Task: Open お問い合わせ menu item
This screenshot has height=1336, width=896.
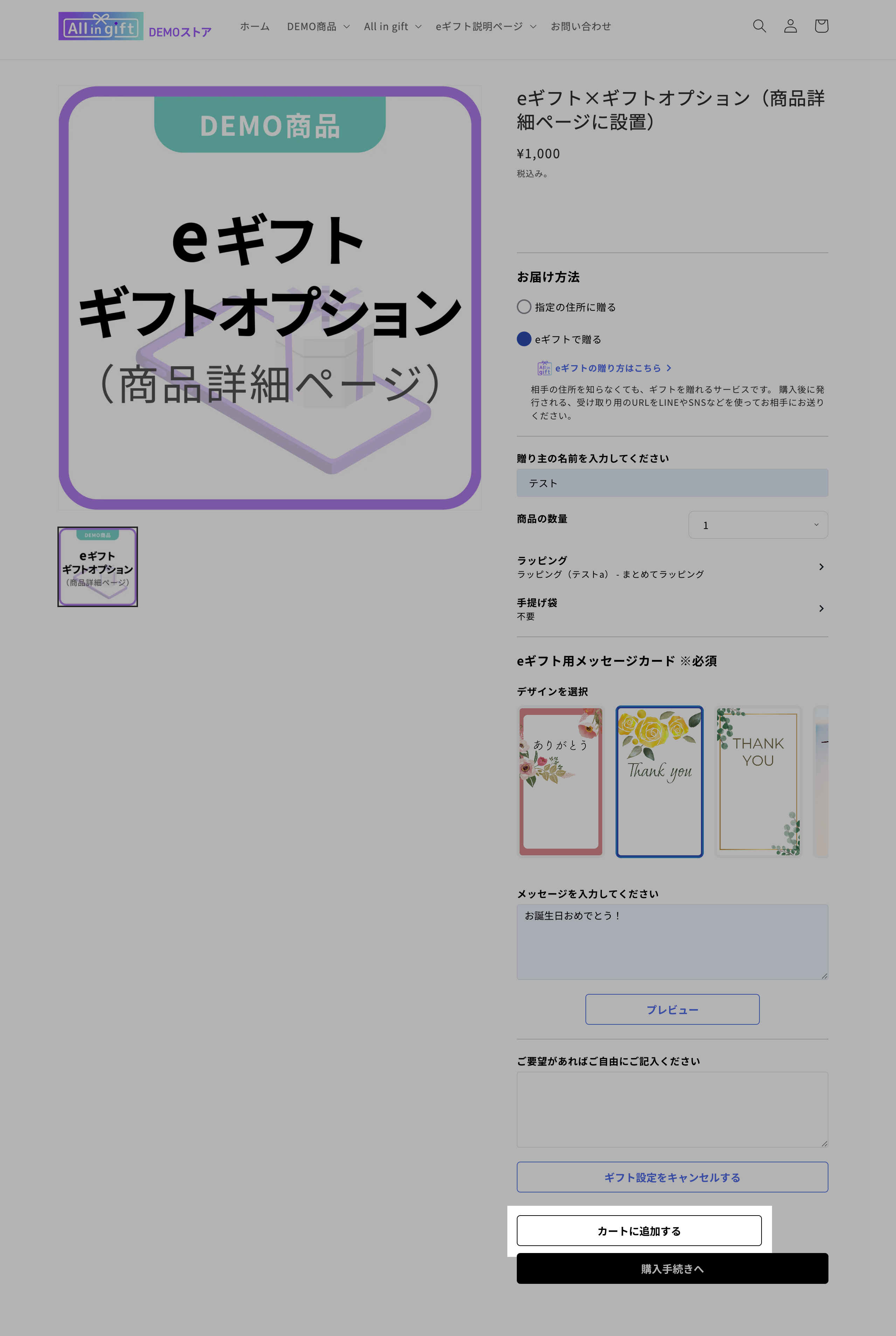Action: [581, 26]
